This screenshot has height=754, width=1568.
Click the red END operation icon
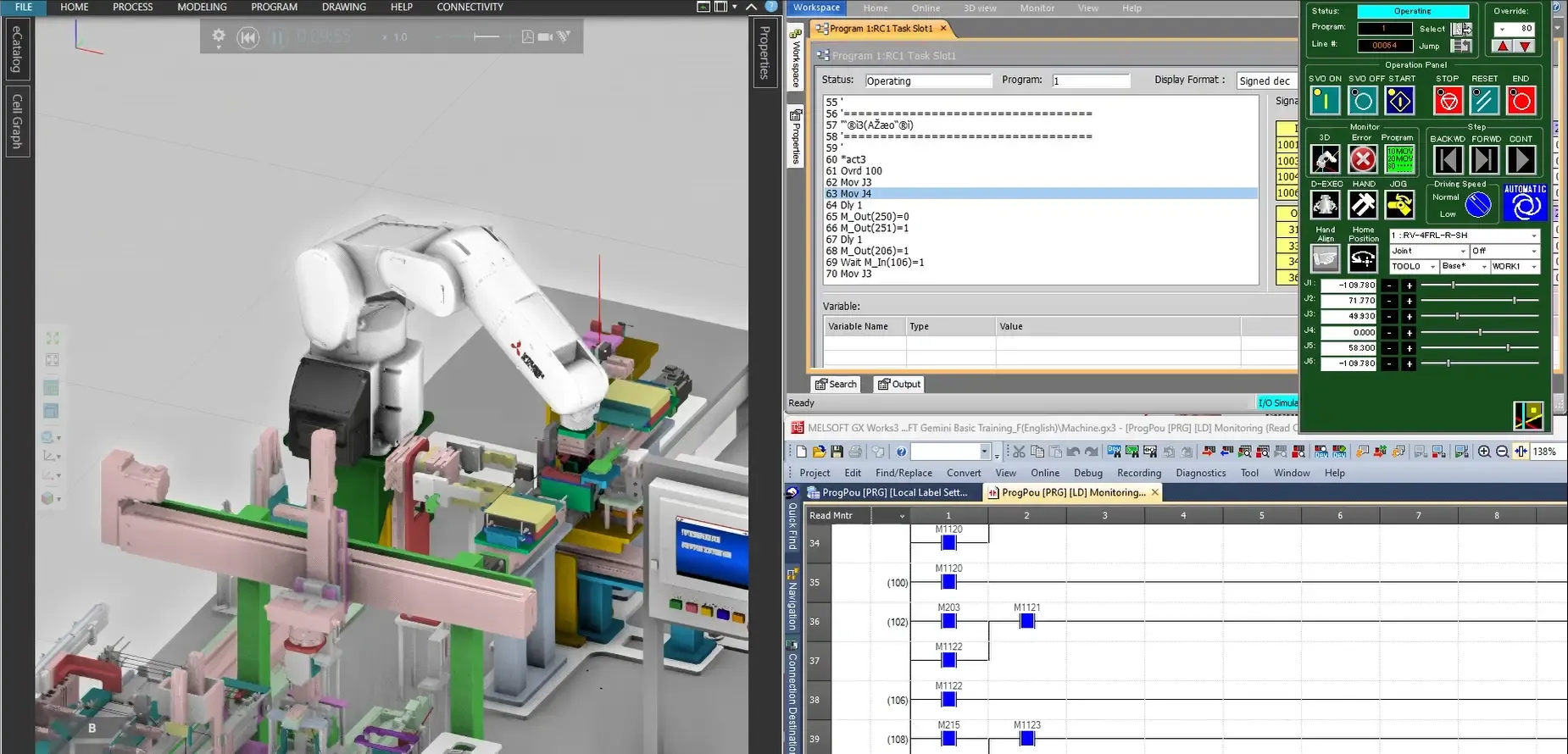(x=1521, y=101)
